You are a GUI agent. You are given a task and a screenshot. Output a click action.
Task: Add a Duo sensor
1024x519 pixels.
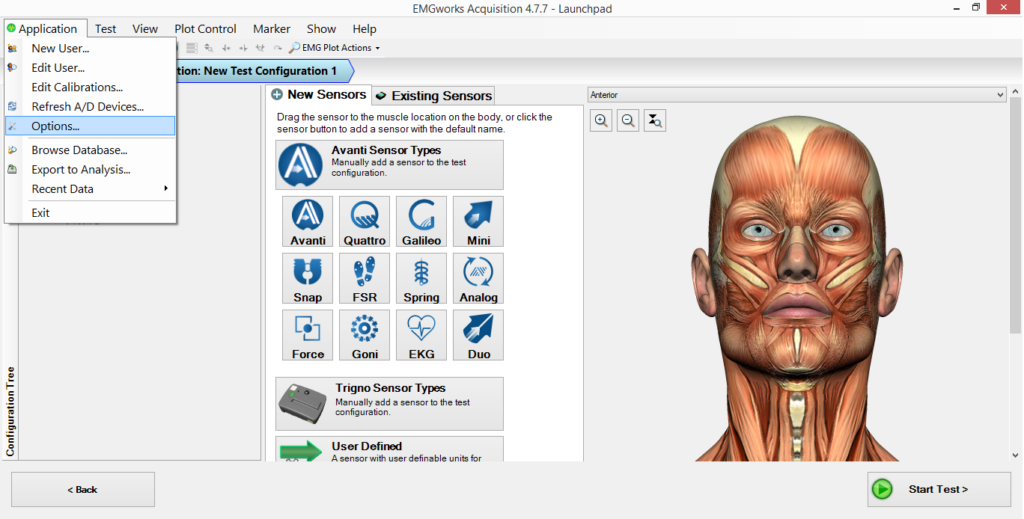pyautogui.click(x=478, y=335)
